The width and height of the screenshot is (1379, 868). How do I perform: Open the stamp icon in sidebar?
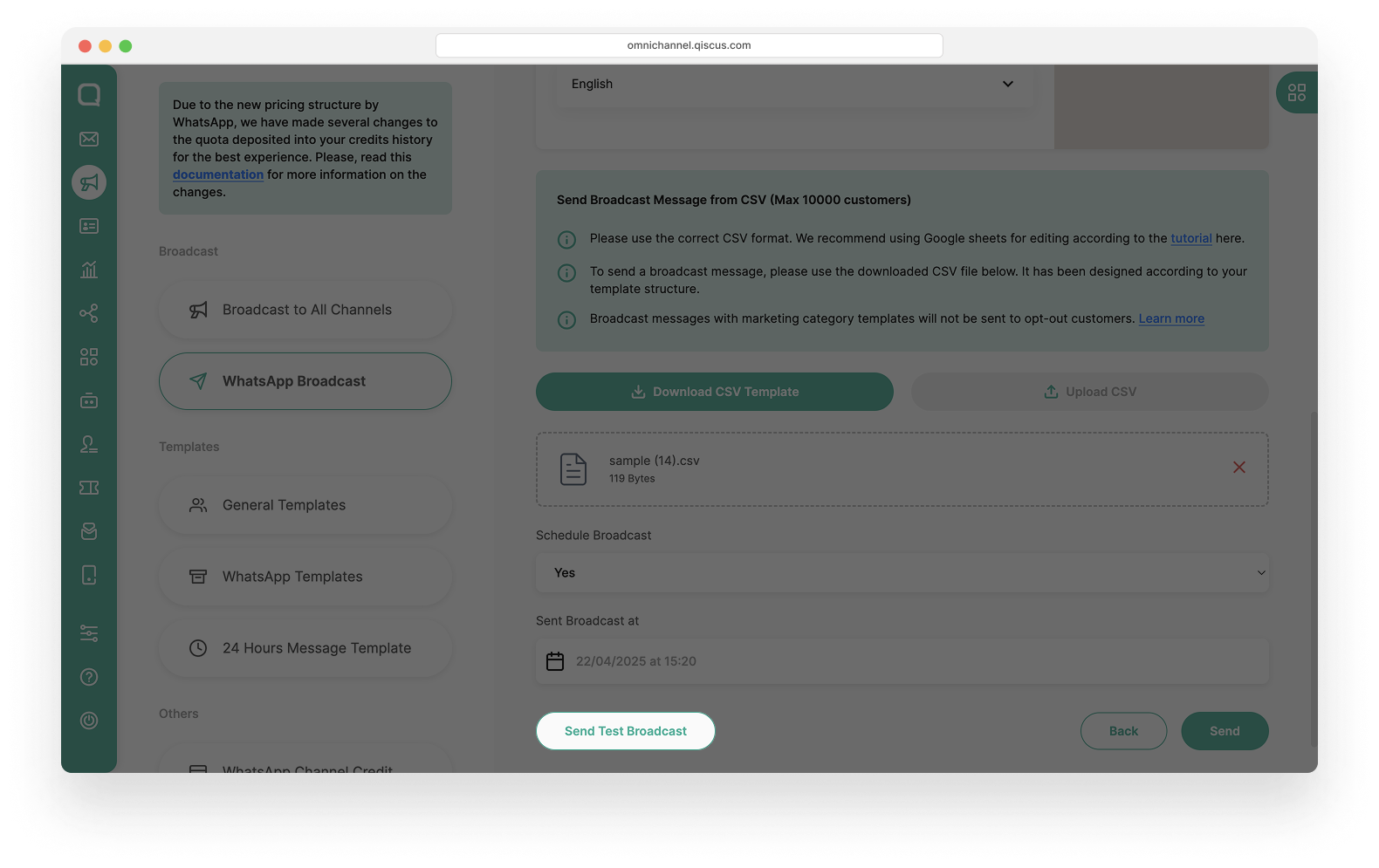pos(89,444)
